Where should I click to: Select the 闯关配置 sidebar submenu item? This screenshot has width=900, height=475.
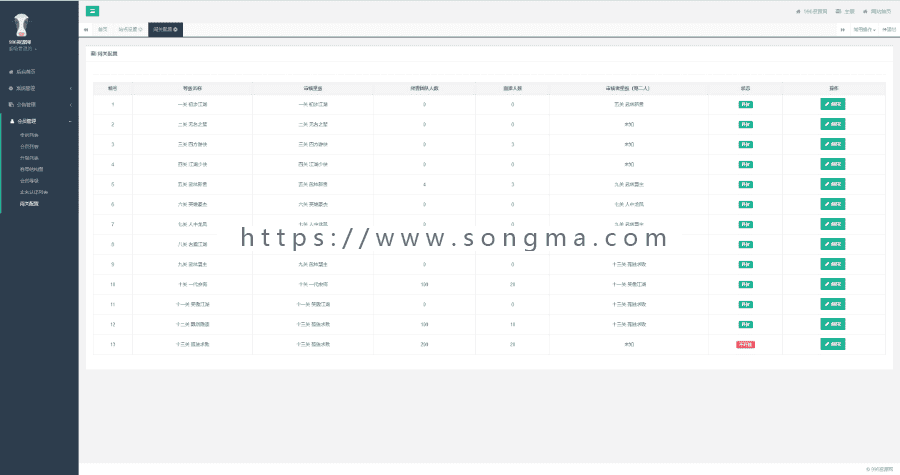coord(29,204)
